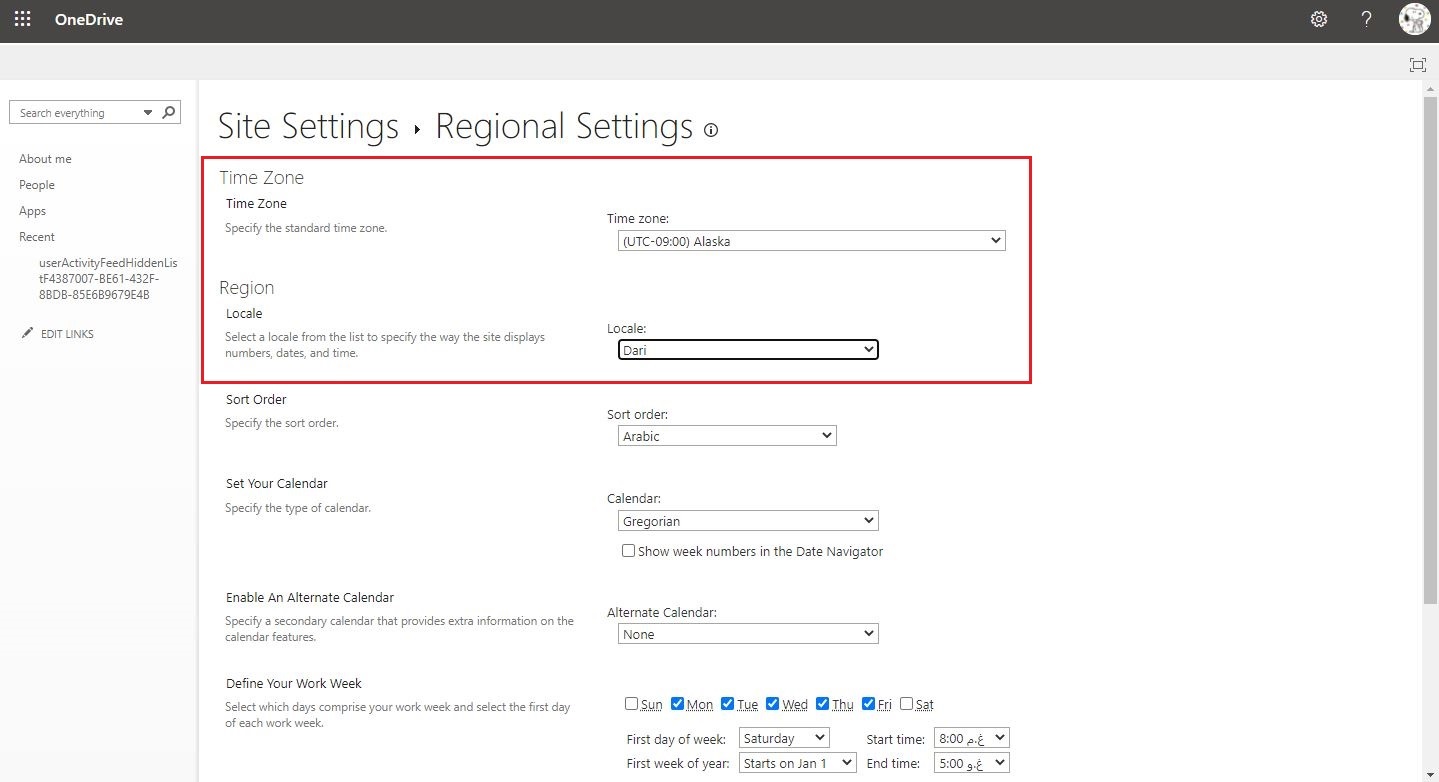This screenshot has width=1439, height=782.
Task: Open the Time zone dropdown
Action: [810, 240]
